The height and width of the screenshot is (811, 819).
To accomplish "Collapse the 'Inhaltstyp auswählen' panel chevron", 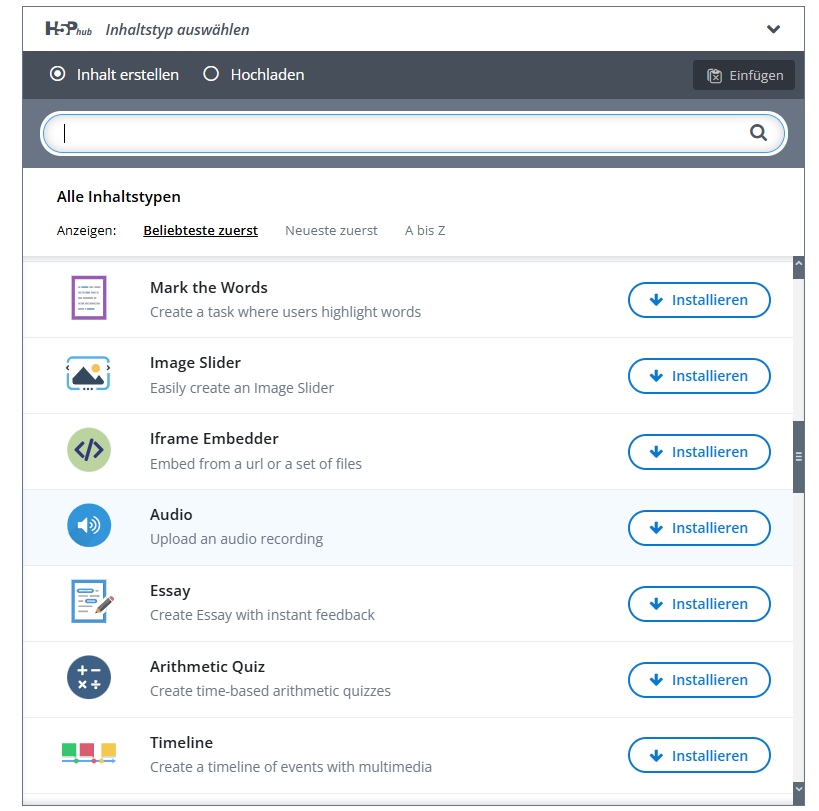I will tap(773, 29).
